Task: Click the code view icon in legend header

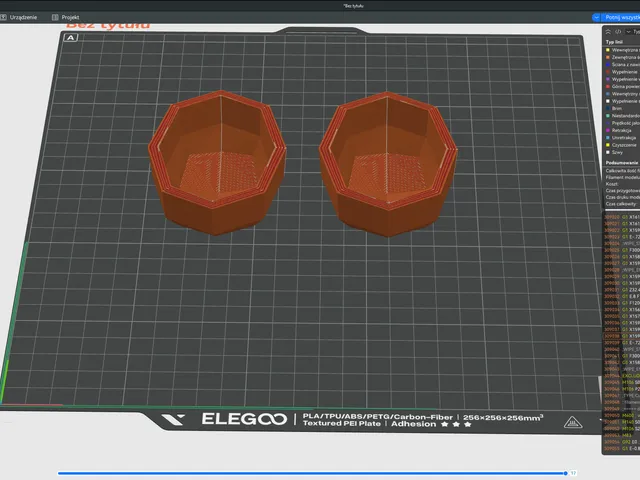Action: click(x=618, y=31)
